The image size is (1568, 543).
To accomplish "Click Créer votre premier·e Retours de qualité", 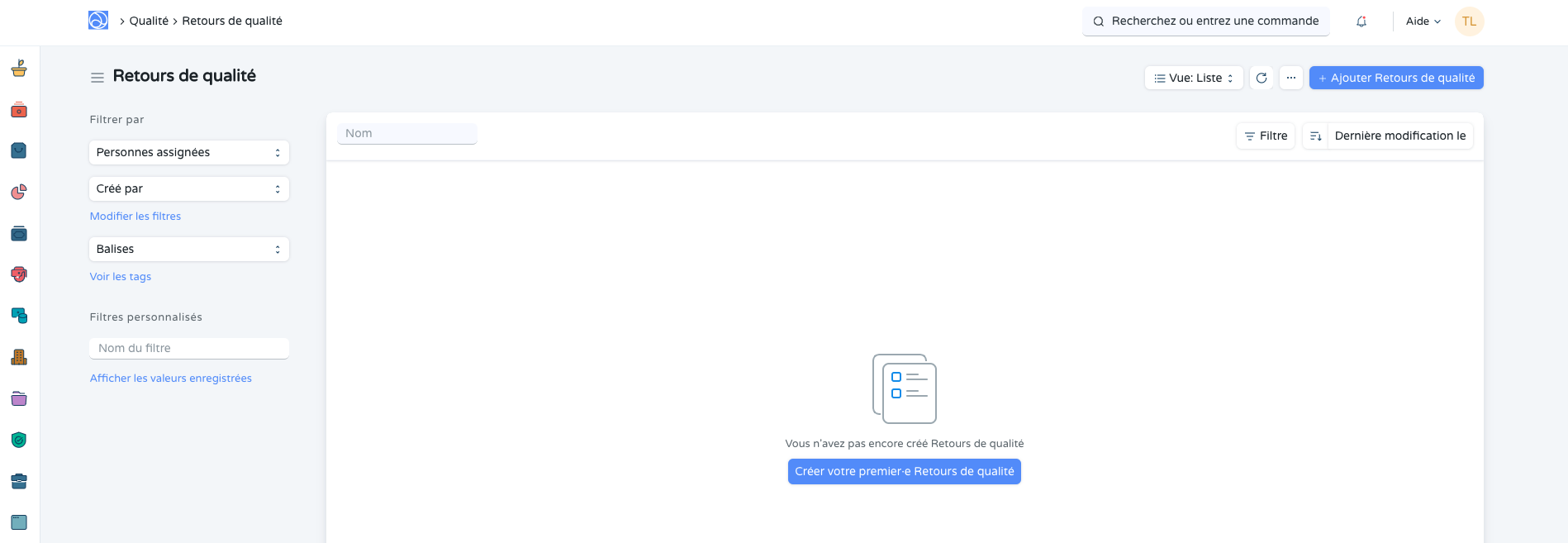I will (x=904, y=471).
